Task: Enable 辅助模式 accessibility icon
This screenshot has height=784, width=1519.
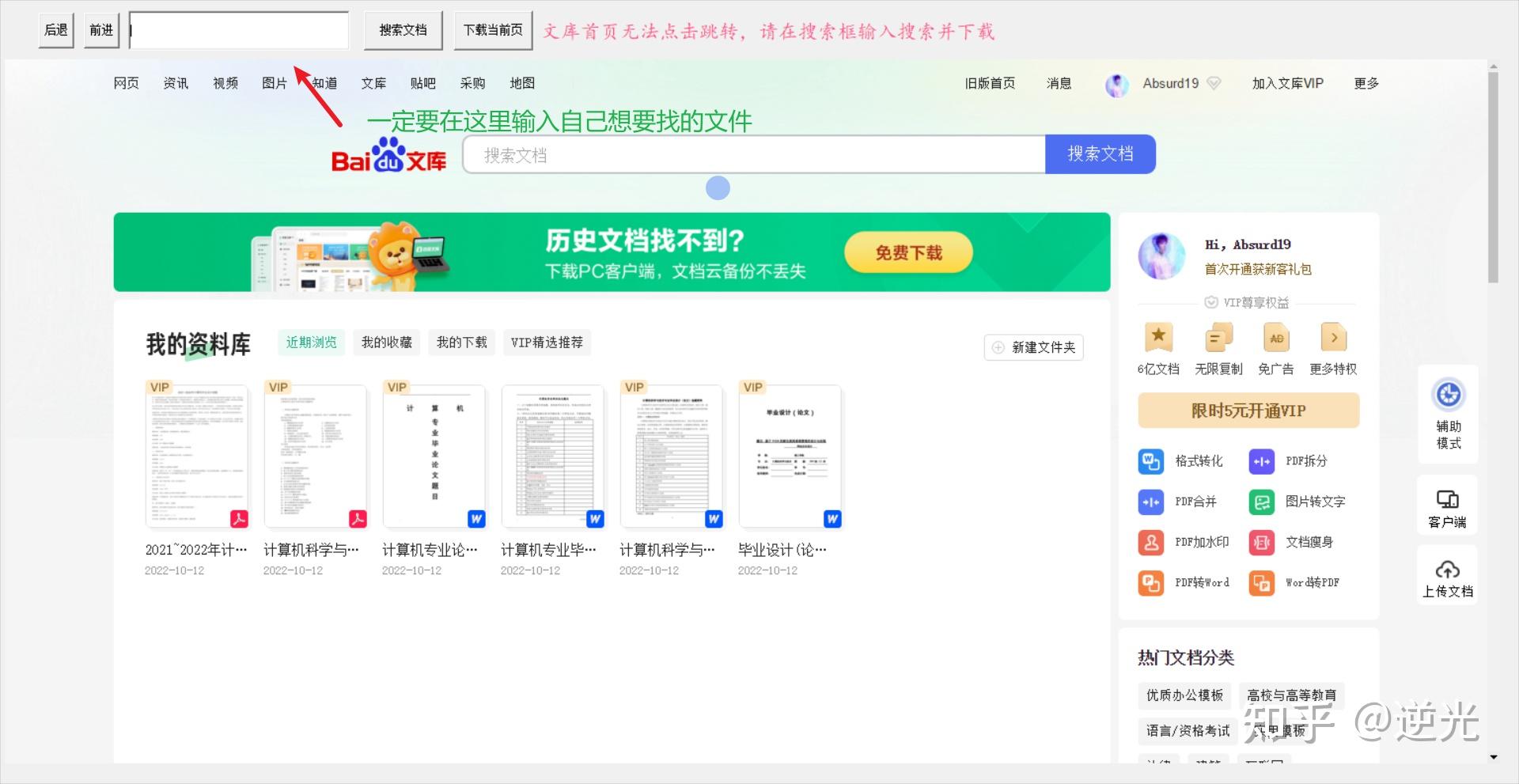Action: pos(1449,394)
